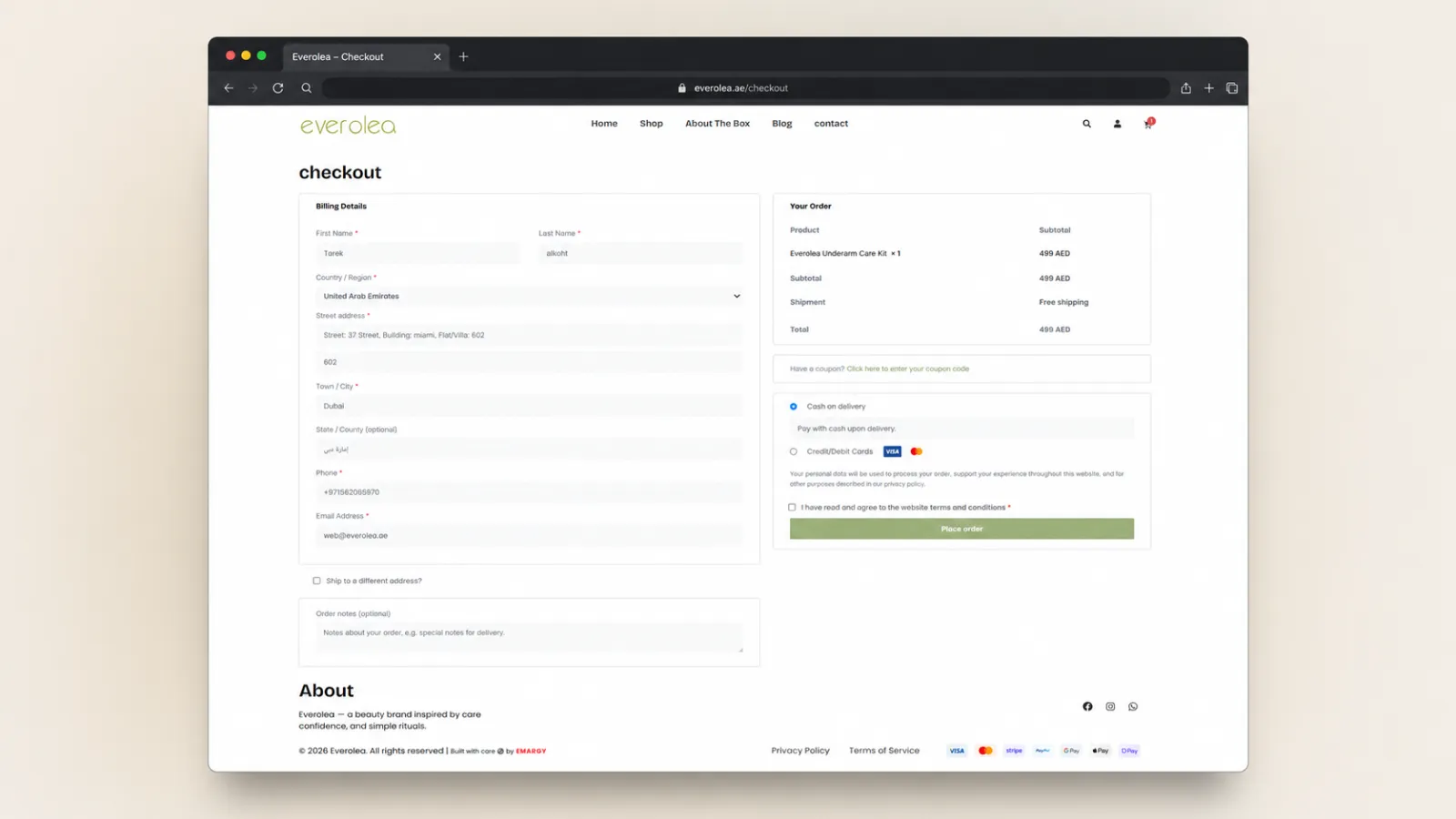Open a new tab beside Everolea tab
Viewport: 1456px width, 819px height.
pyautogui.click(x=463, y=56)
